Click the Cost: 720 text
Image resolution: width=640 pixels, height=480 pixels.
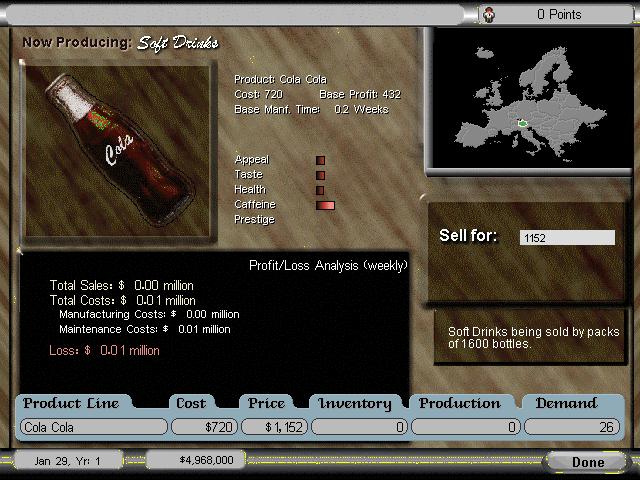[x=258, y=94]
